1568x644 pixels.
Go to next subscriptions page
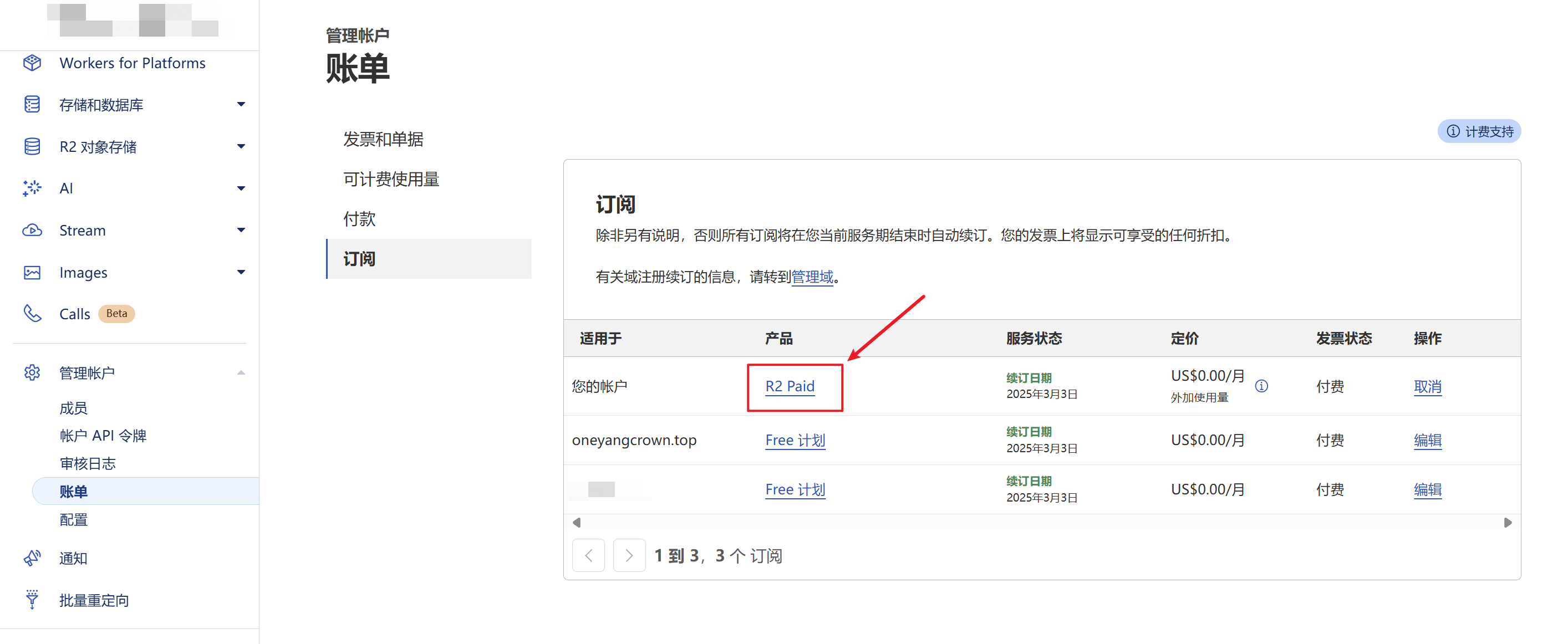[x=629, y=555]
